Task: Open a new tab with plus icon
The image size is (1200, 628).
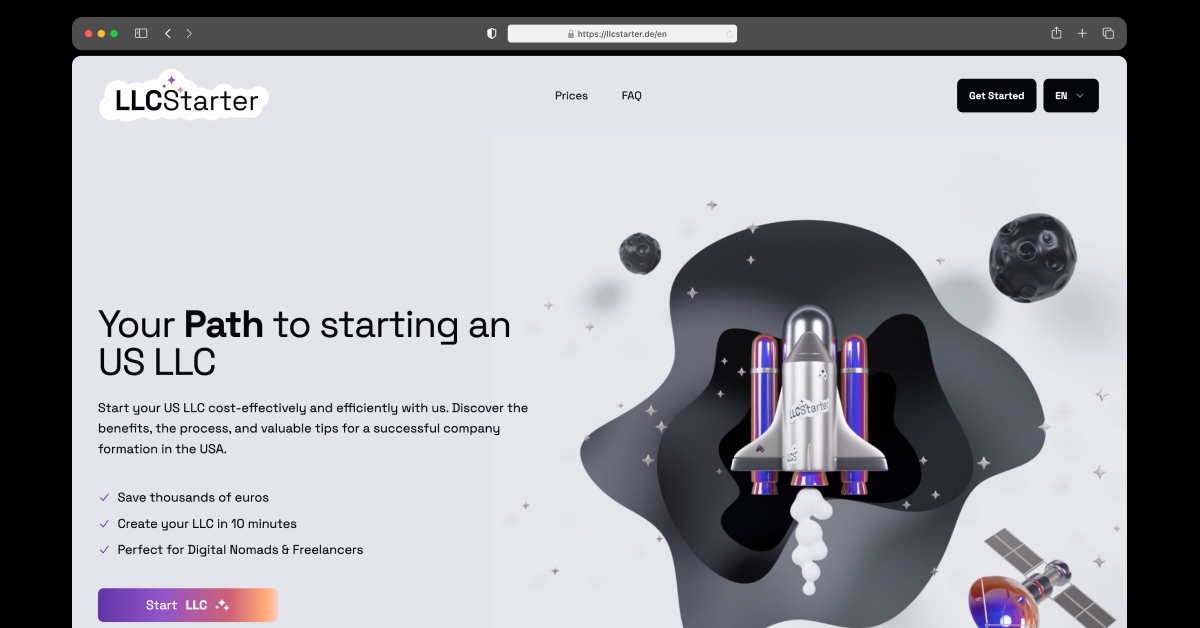Action: (1082, 33)
